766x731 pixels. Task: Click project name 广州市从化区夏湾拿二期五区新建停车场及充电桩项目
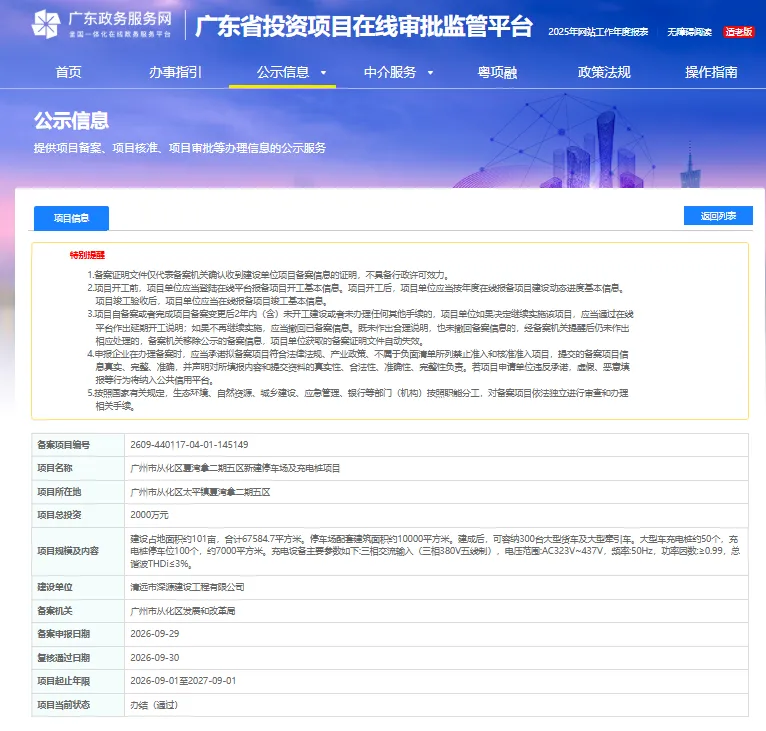pos(235,468)
